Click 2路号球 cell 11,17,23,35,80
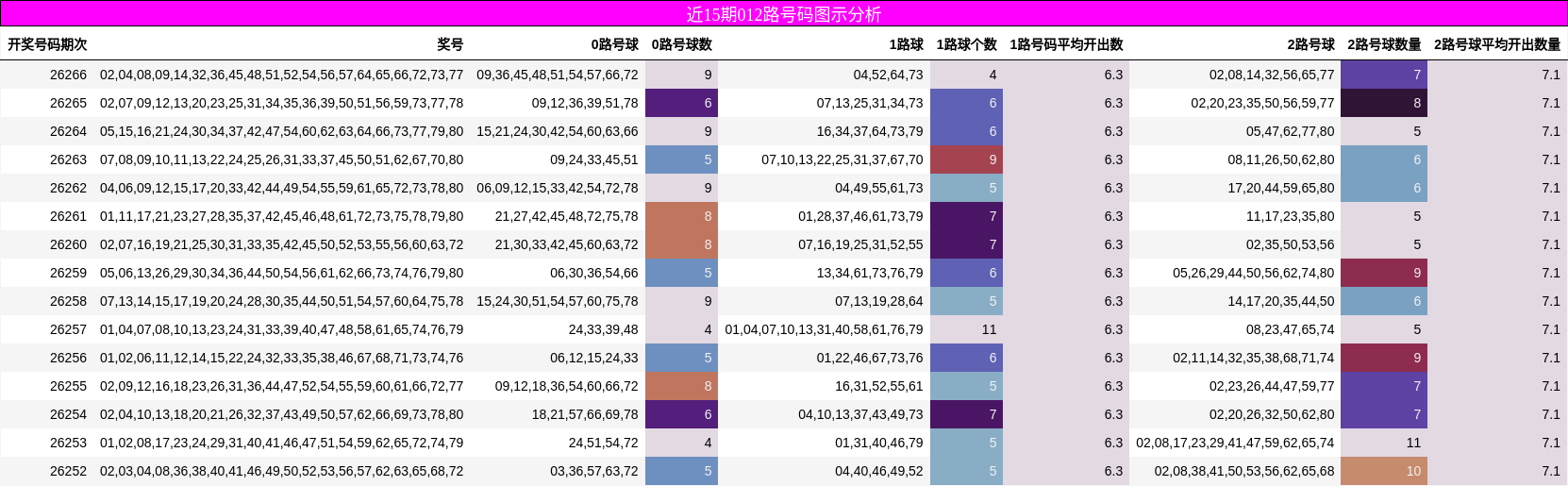 tap(1291, 216)
